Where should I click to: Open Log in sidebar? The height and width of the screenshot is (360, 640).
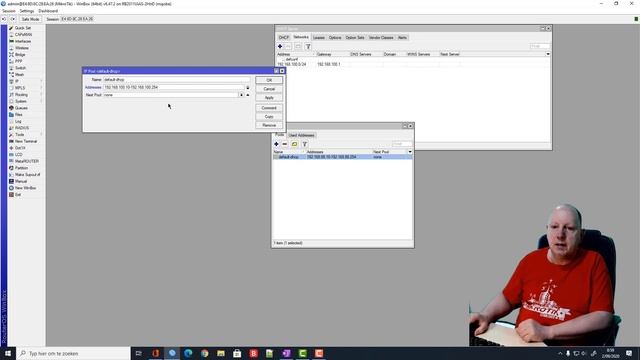(x=18, y=122)
